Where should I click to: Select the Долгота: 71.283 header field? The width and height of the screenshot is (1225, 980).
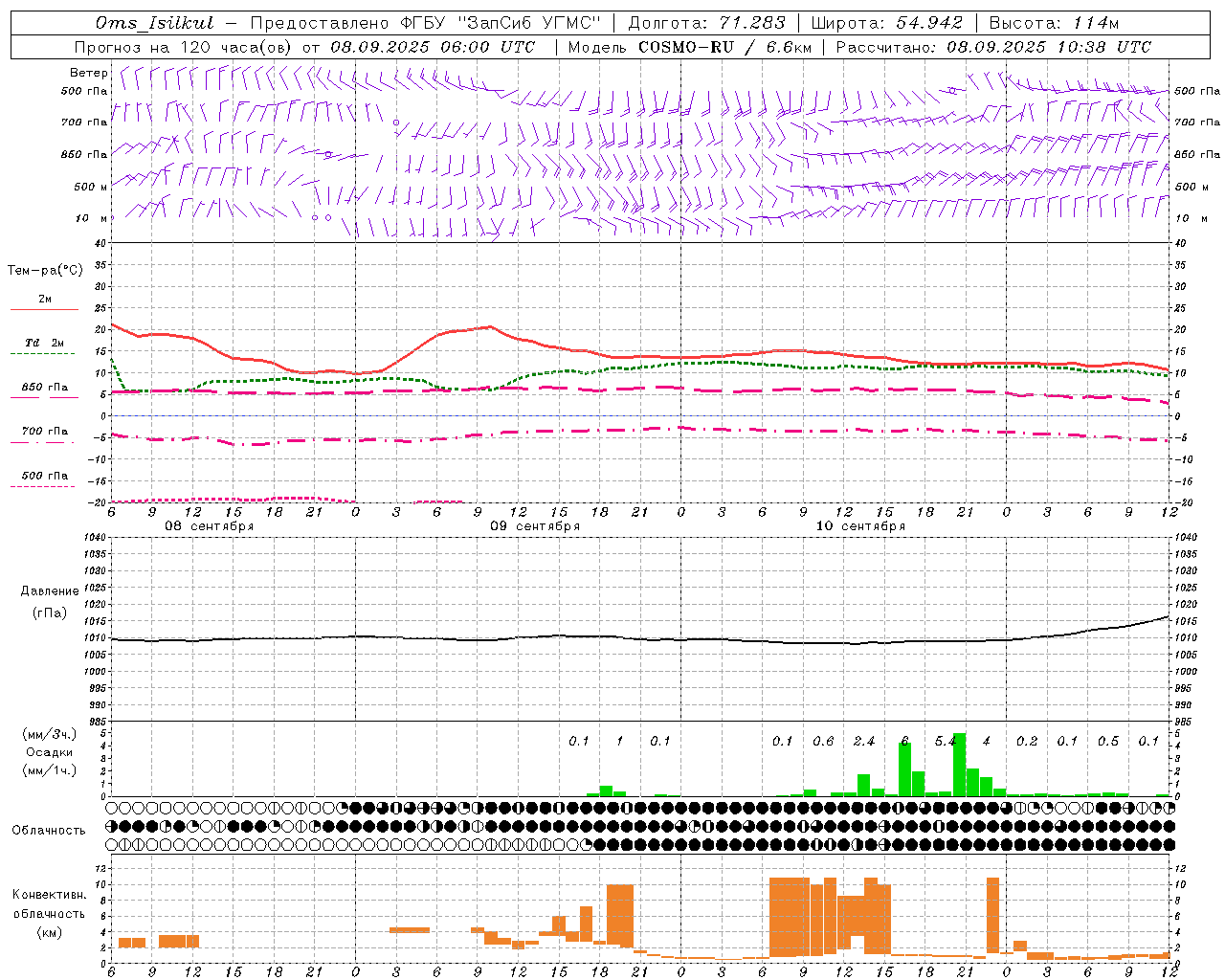706,23
